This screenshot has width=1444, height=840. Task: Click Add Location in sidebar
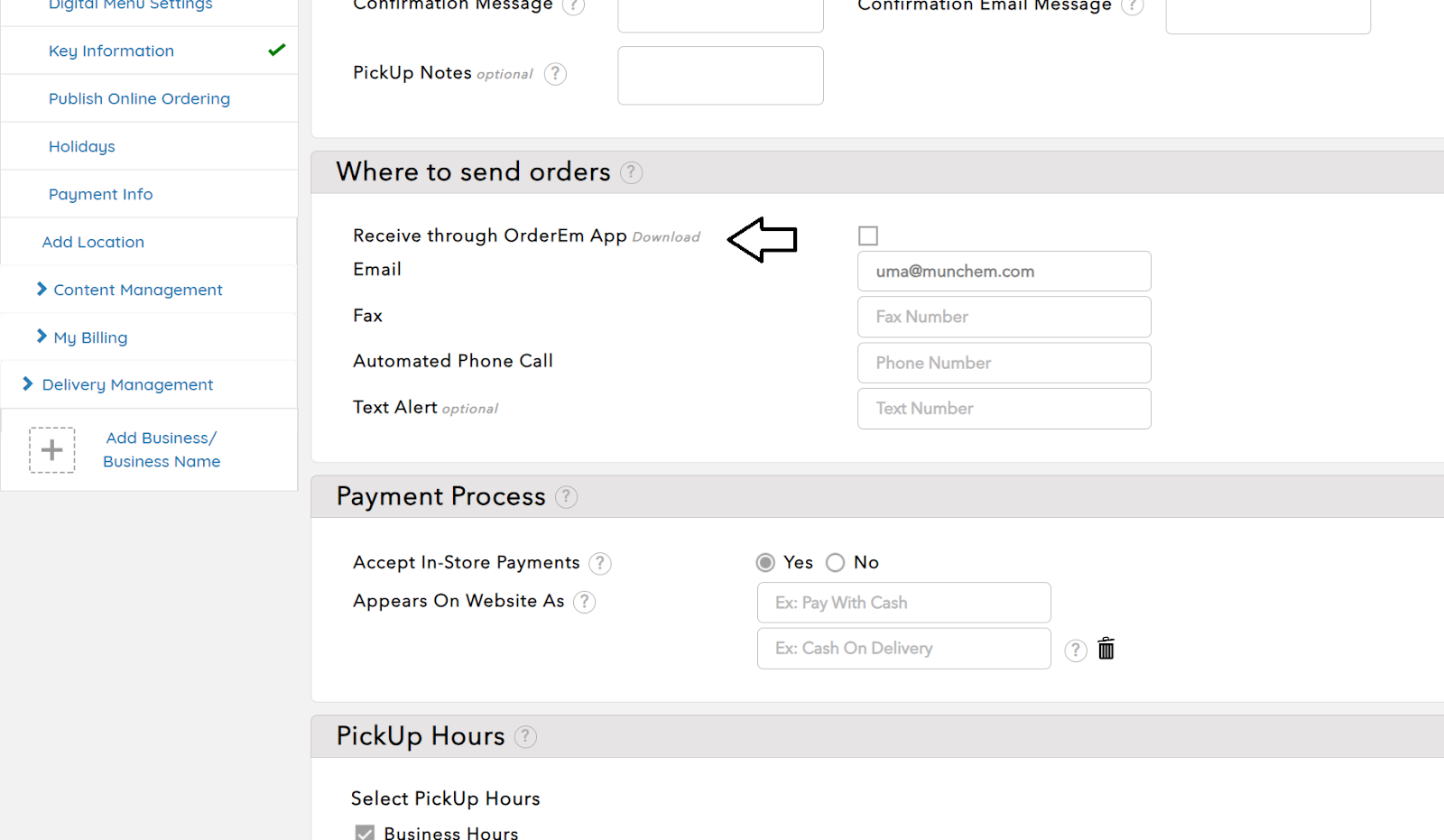[x=93, y=242]
